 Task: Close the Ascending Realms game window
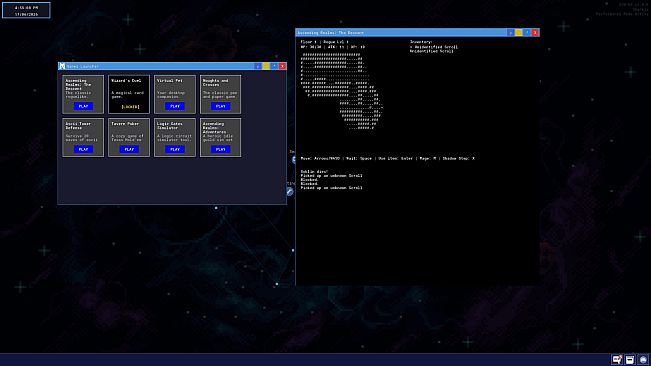point(535,32)
